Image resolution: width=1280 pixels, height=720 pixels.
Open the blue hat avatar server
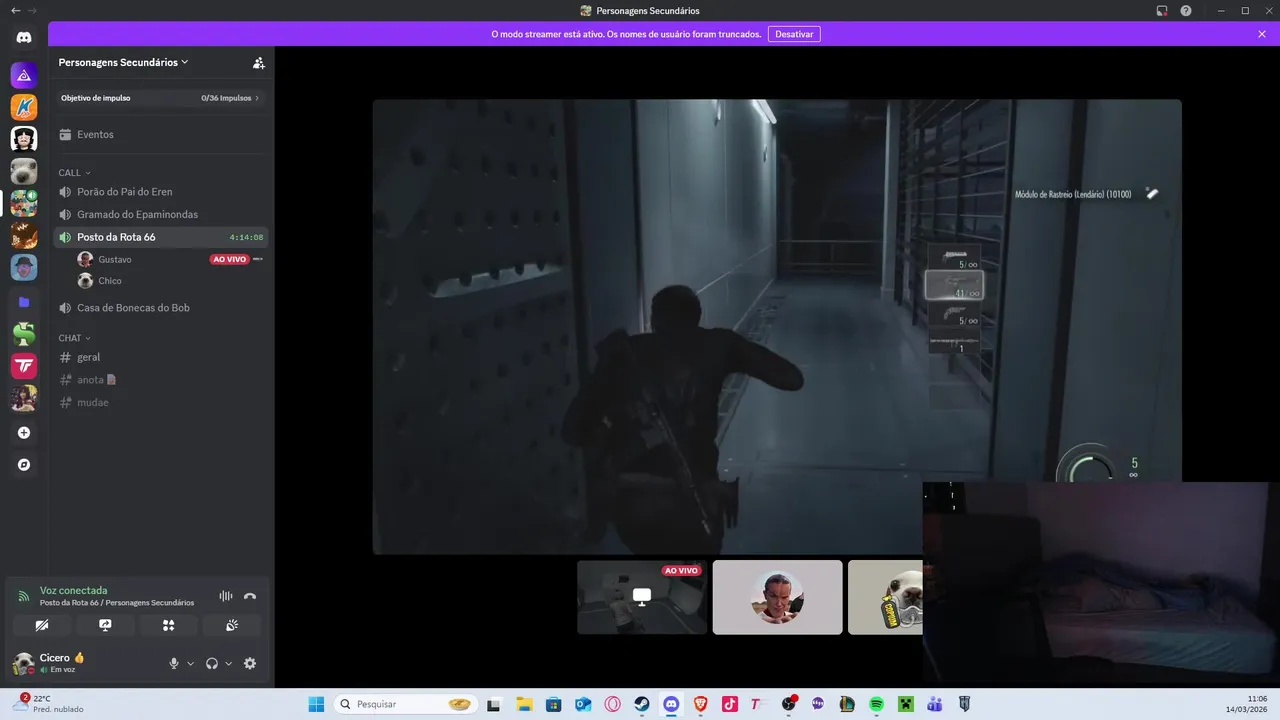(24, 267)
